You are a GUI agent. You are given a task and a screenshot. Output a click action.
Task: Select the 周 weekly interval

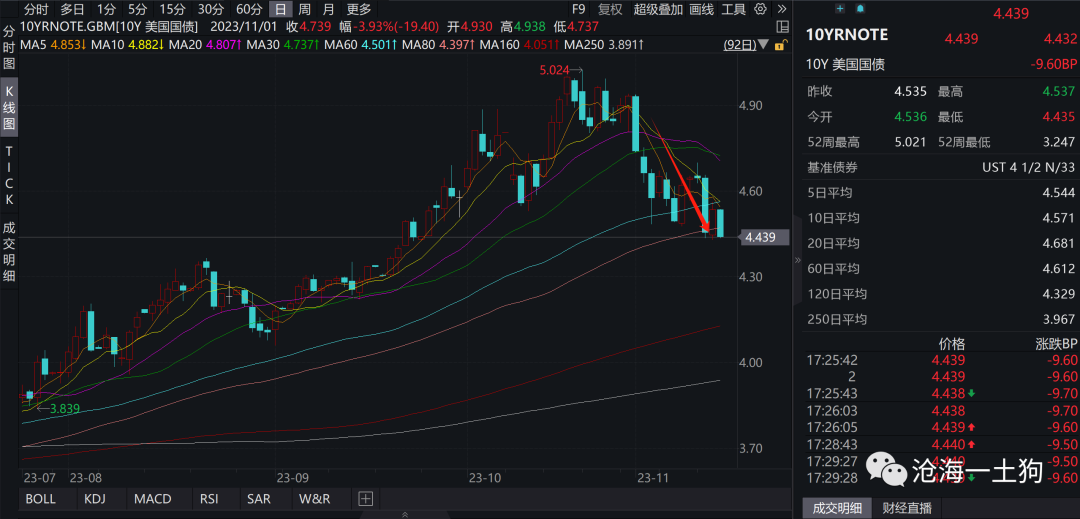coord(304,10)
